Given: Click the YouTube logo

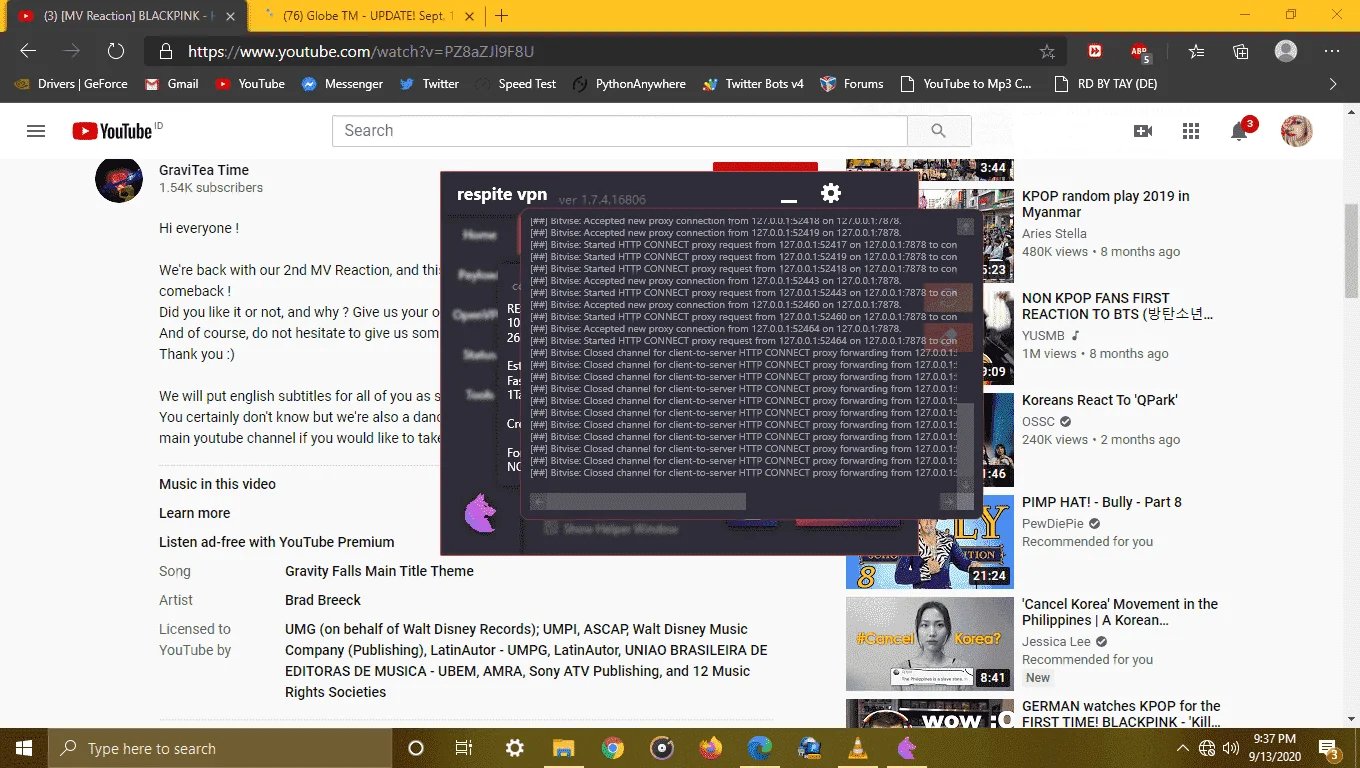Looking at the screenshot, I should [112, 131].
